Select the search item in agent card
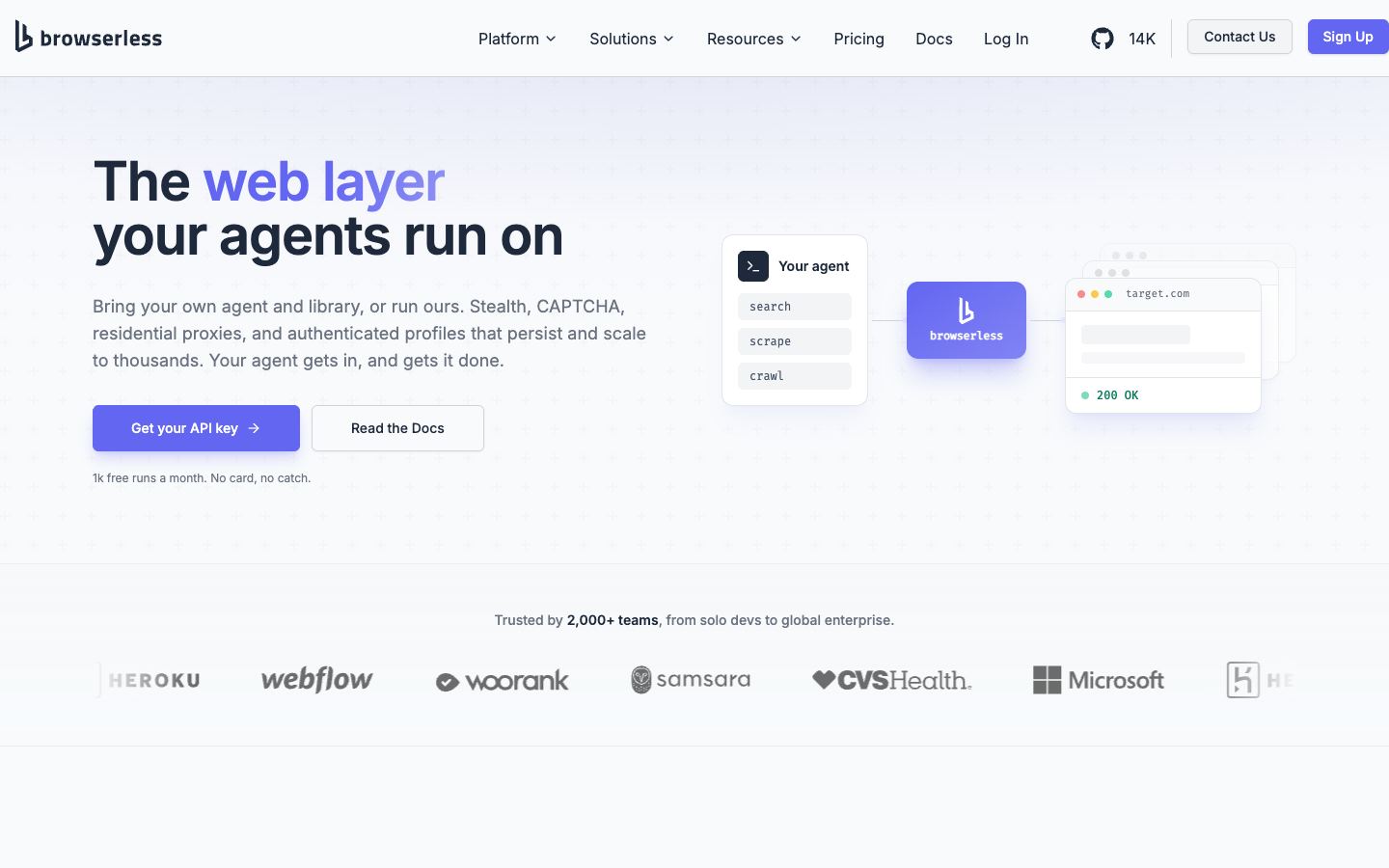Image resolution: width=1389 pixels, height=868 pixels. coord(795,307)
